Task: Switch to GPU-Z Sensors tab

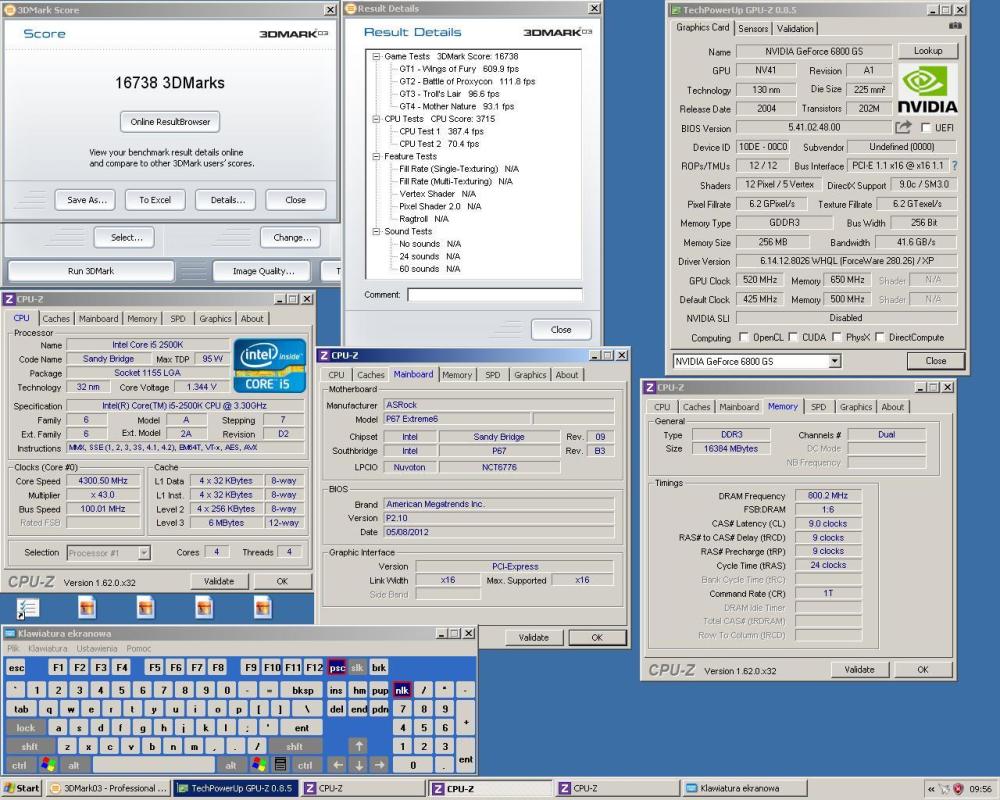Action: 753,29
